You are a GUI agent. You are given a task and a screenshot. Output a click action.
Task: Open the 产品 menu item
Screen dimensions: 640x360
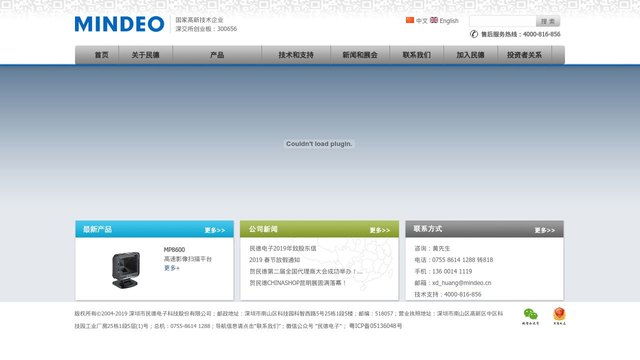pyautogui.click(x=217, y=55)
